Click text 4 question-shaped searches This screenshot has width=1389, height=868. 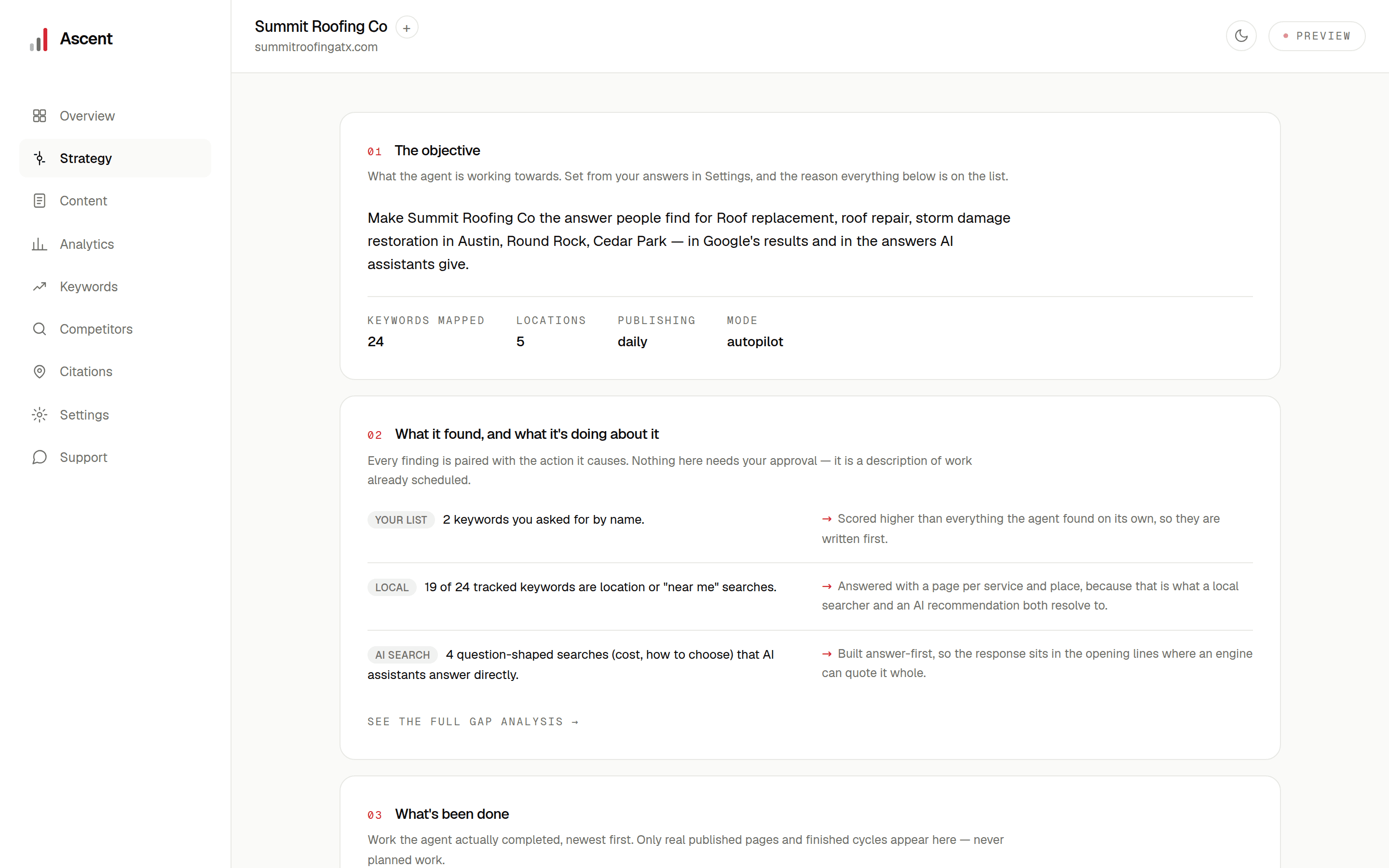click(571, 665)
